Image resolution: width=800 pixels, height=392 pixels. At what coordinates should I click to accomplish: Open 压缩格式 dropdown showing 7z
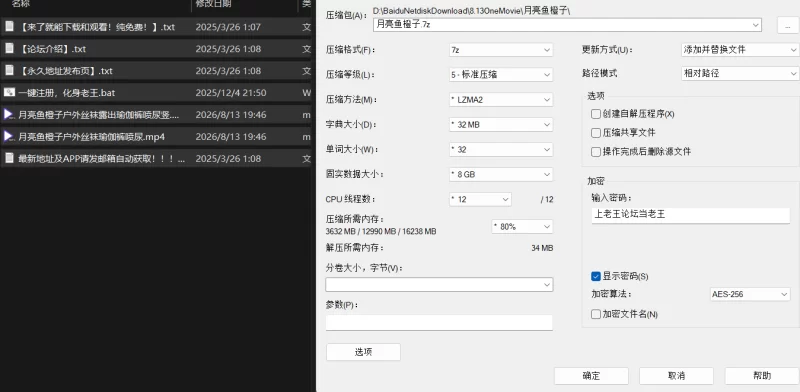point(501,50)
